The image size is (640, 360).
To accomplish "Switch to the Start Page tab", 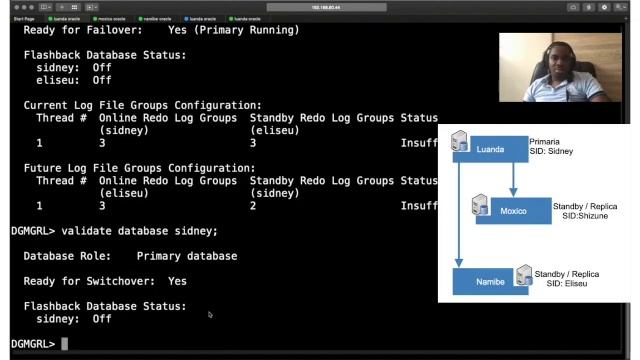I will click(x=24, y=19).
